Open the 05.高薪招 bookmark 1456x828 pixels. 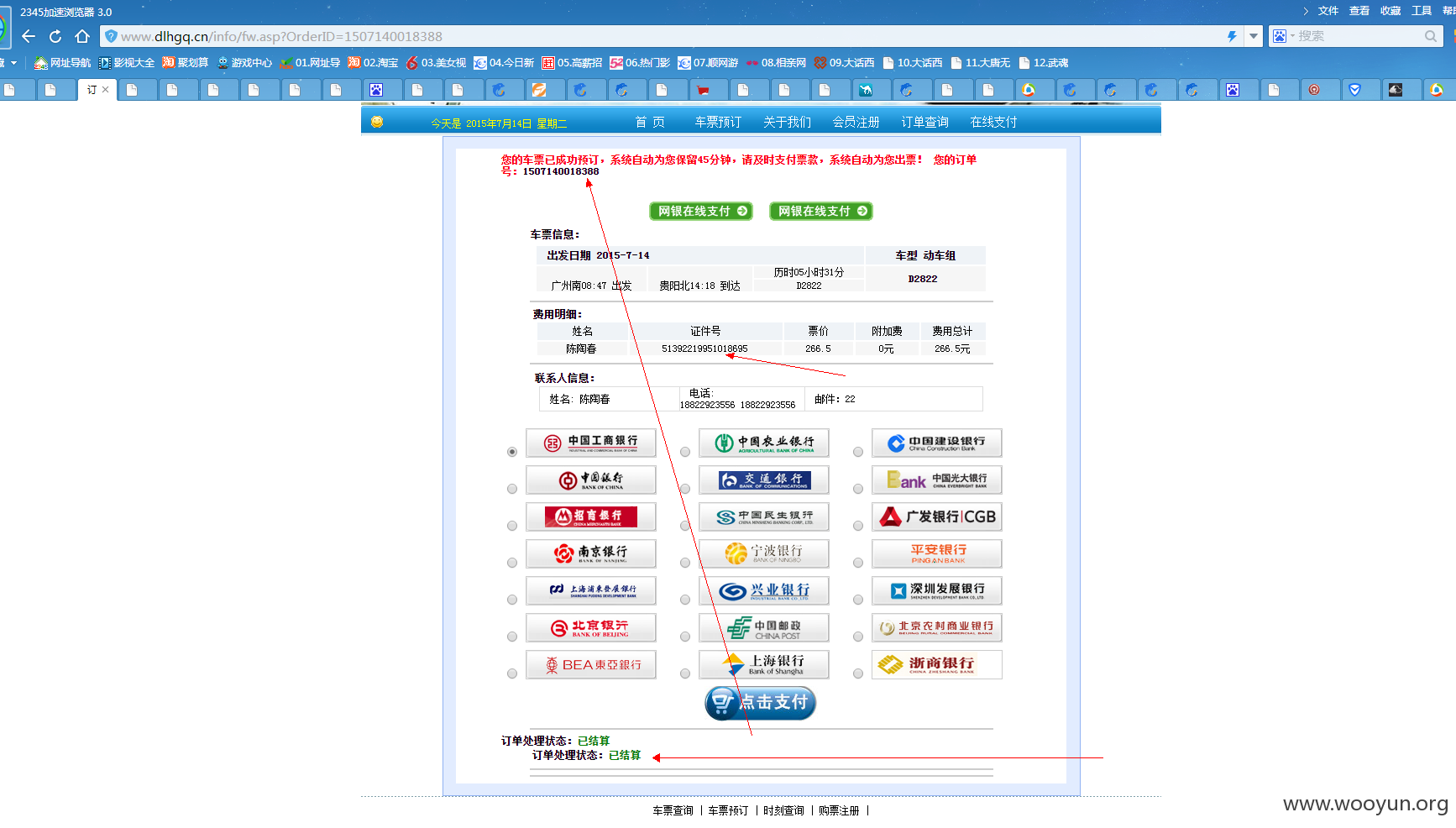click(572, 63)
